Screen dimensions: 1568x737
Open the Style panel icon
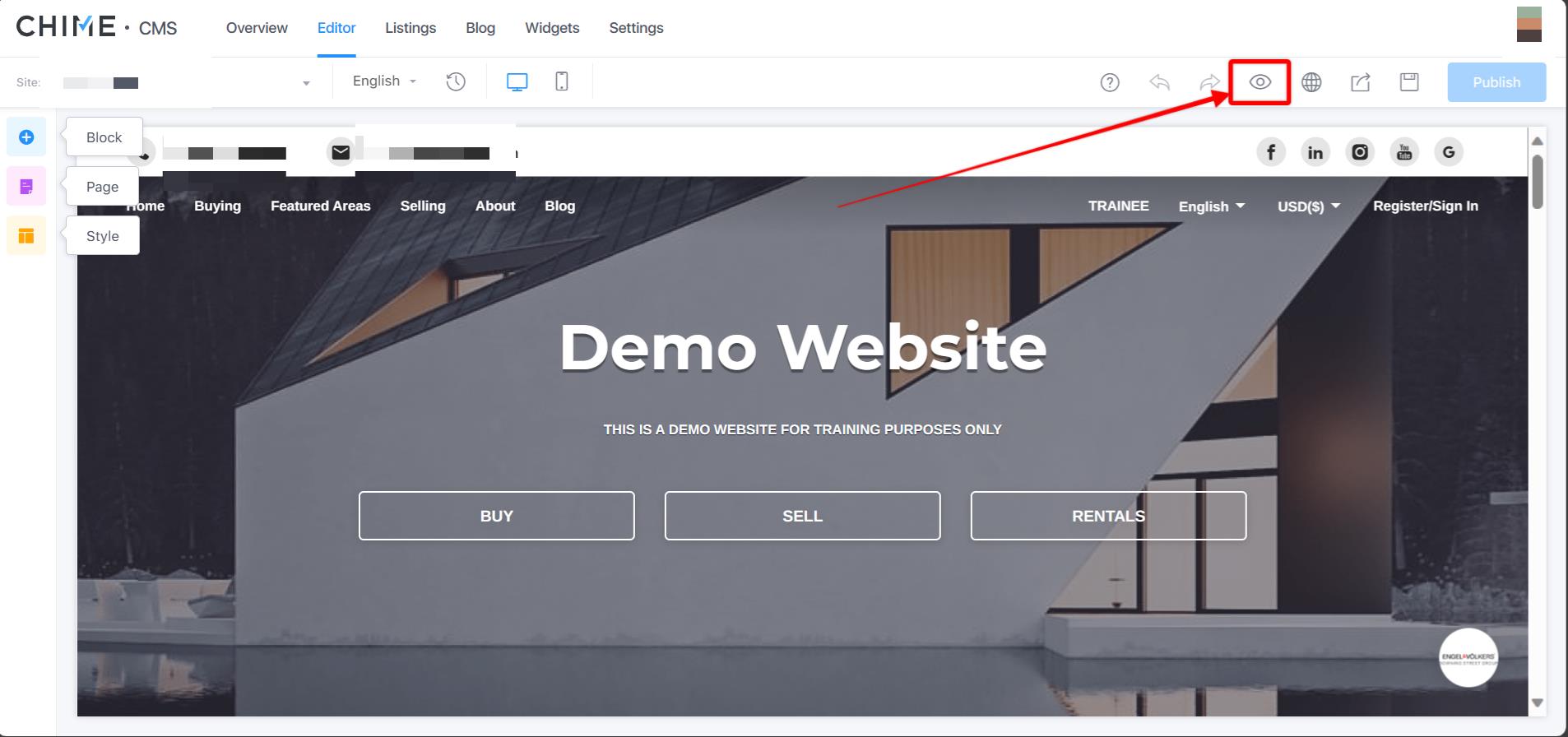click(x=26, y=236)
